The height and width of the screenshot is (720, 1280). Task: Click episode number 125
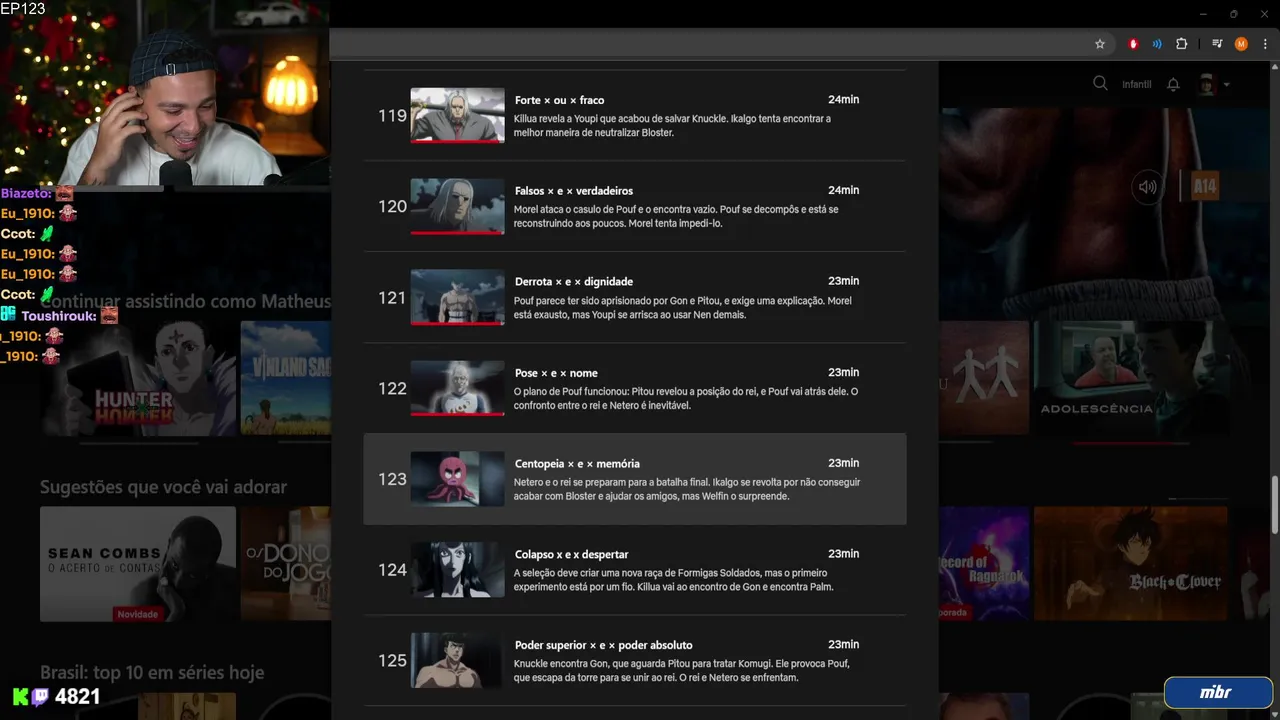[x=392, y=661]
